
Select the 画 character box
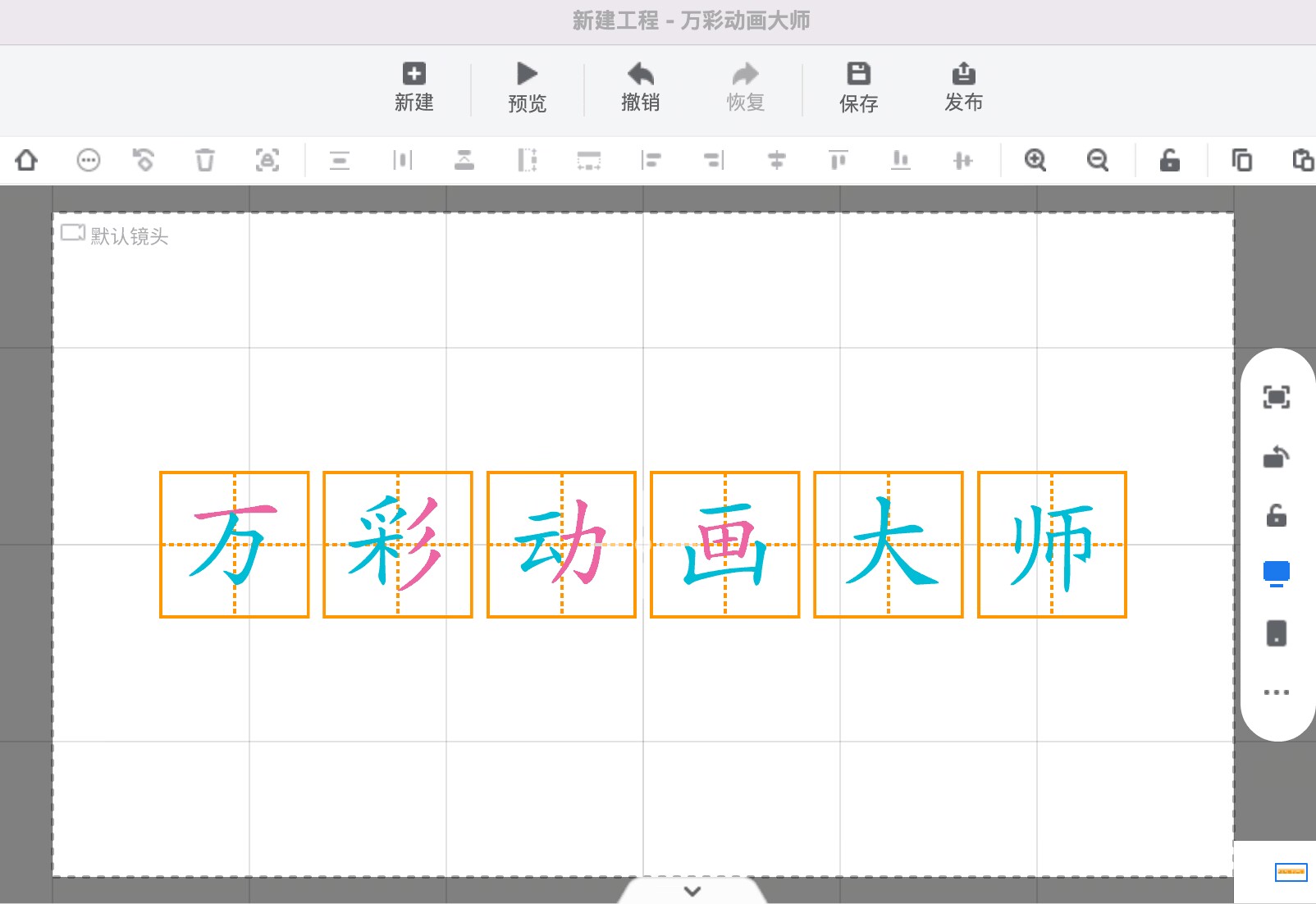tap(724, 545)
